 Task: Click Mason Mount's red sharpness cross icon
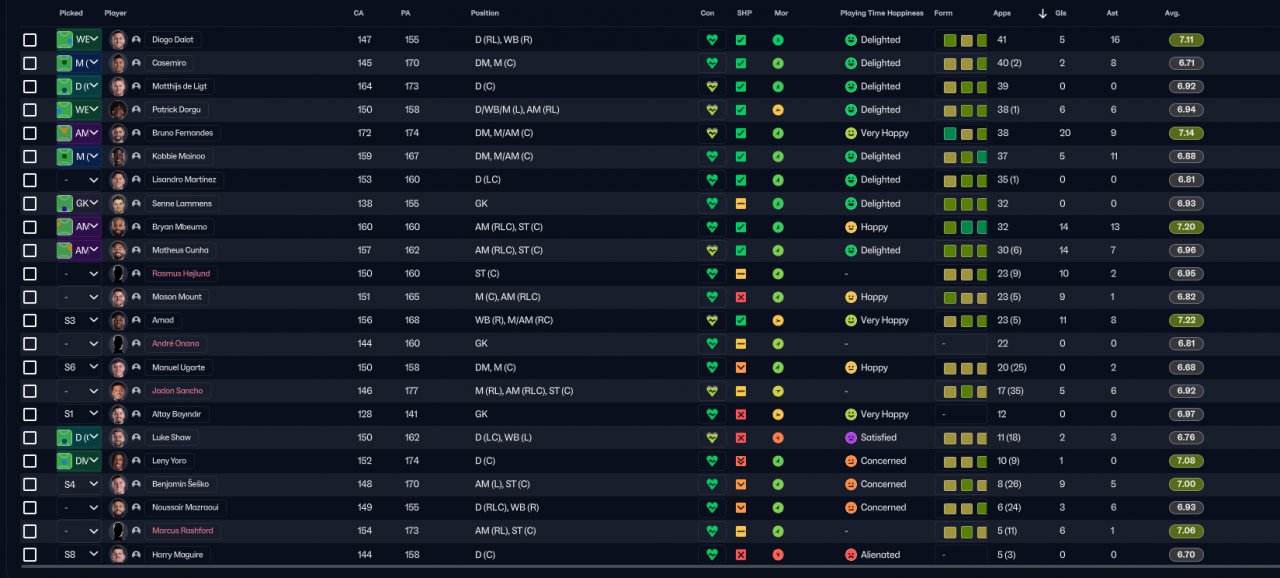pyautogui.click(x=741, y=297)
